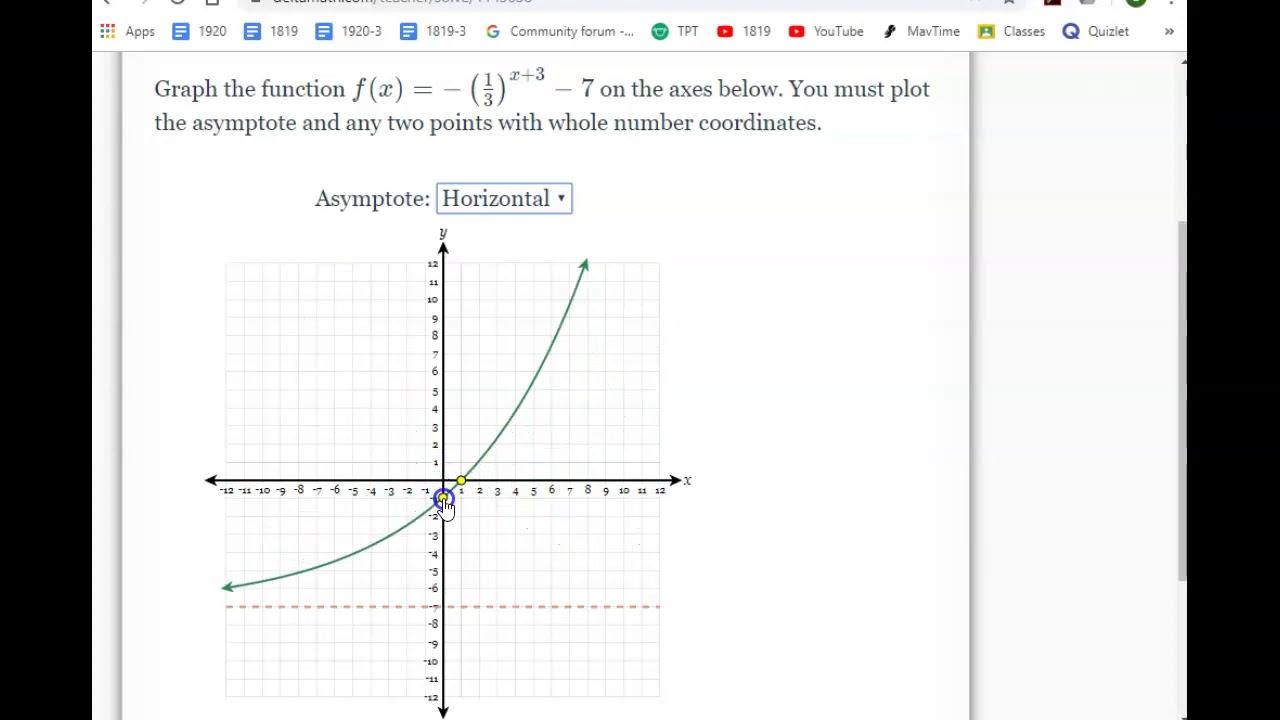Click the Asymptote: label text
The height and width of the screenshot is (720, 1280).
(x=372, y=198)
